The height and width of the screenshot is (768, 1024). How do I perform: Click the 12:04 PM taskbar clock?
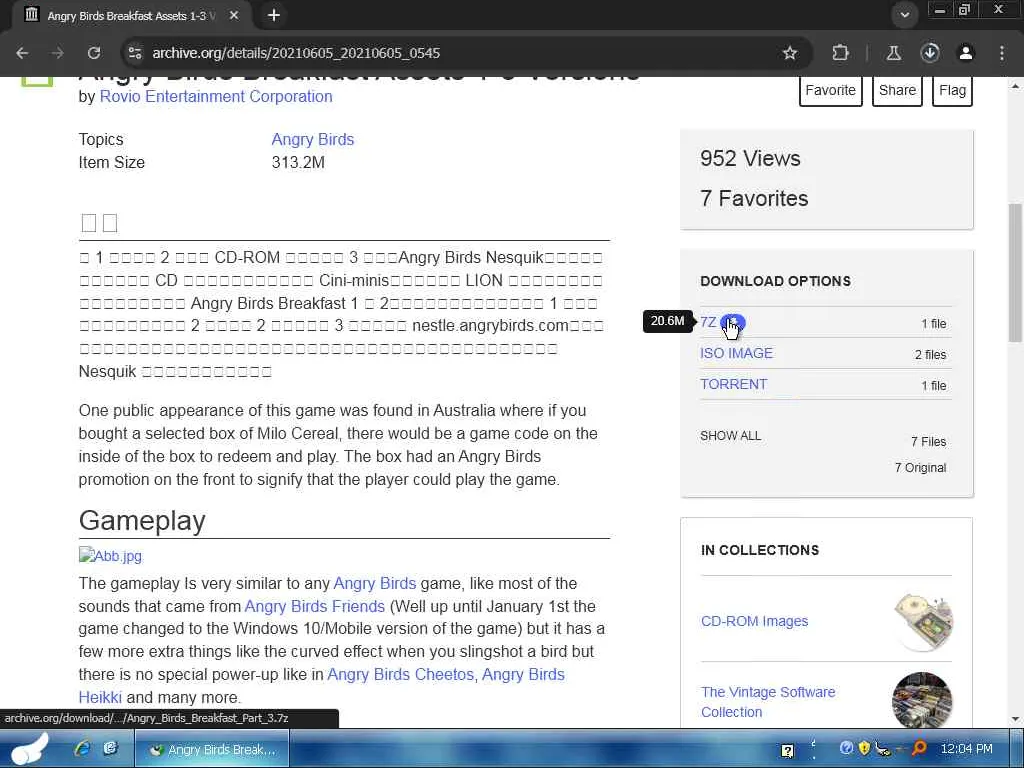click(966, 749)
